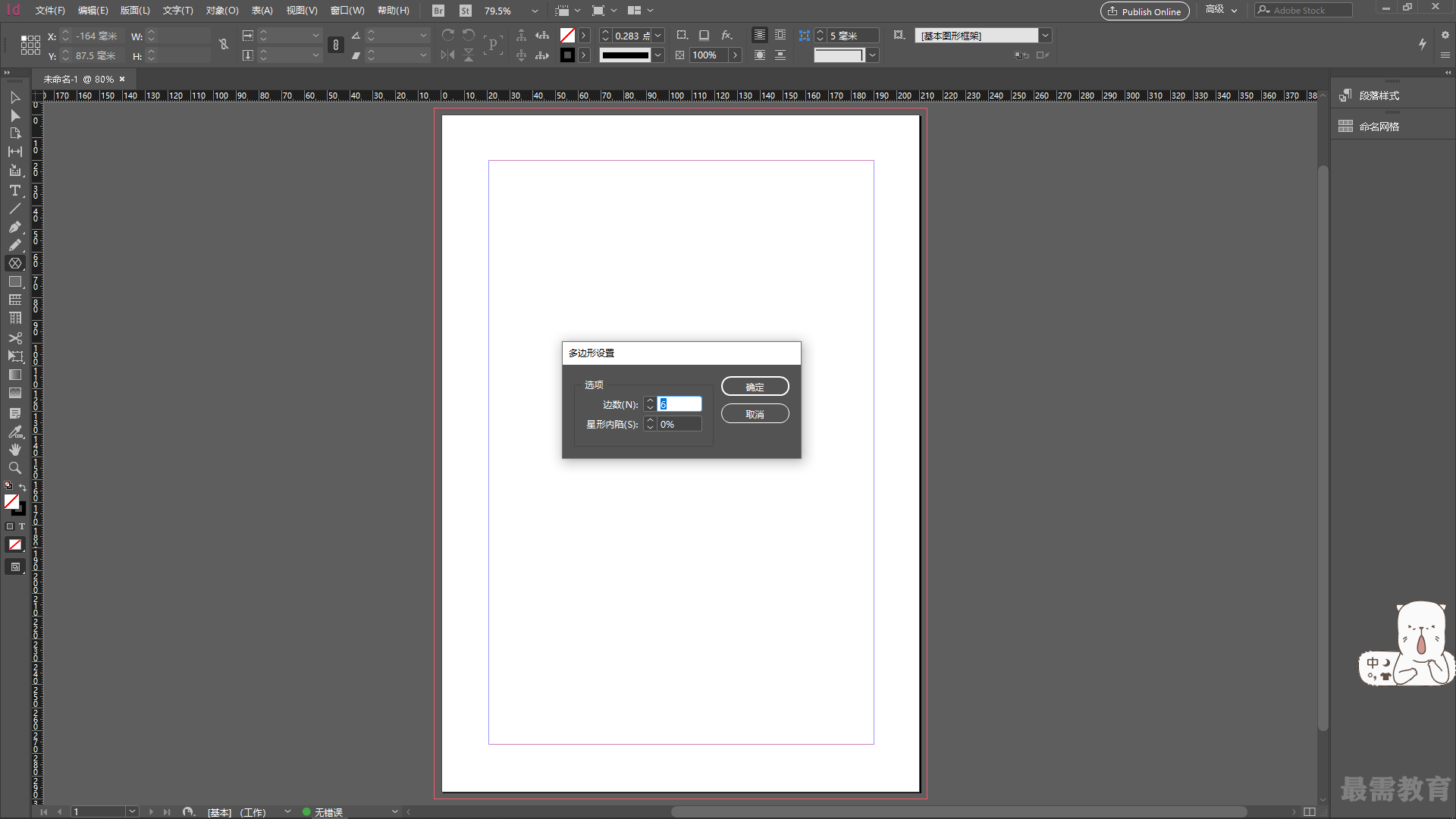Select the Scissors tool
Viewport: 1456px width, 819px height.
click(x=14, y=338)
